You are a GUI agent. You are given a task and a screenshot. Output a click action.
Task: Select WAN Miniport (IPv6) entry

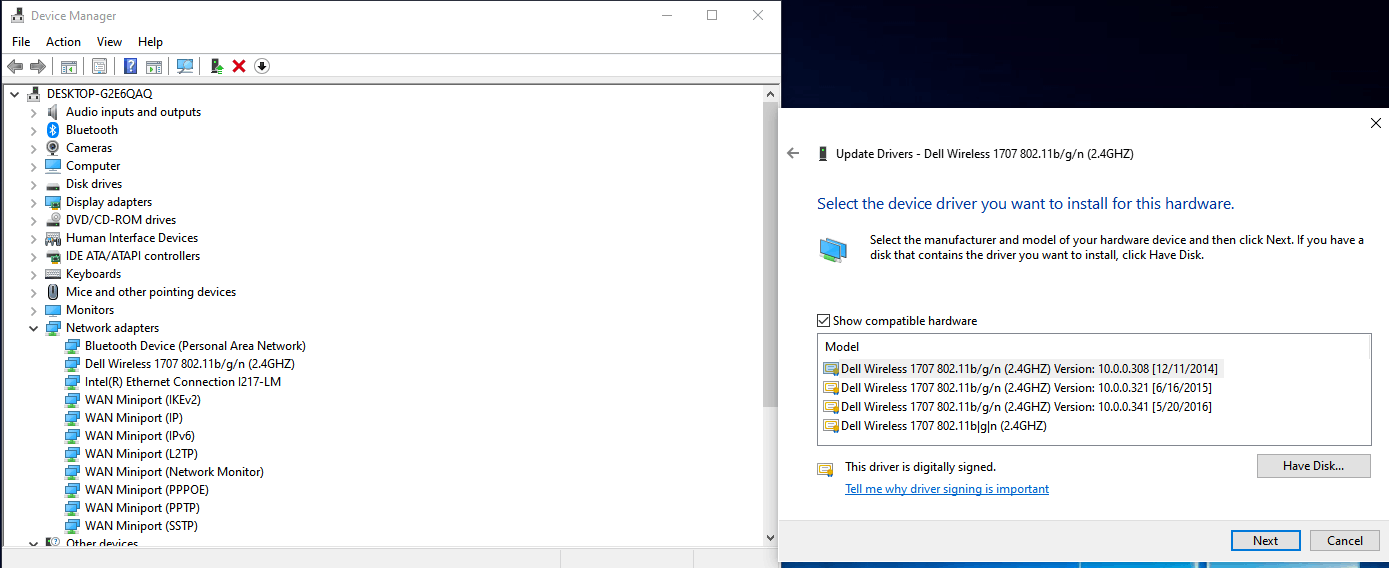[x=140, y=436]
